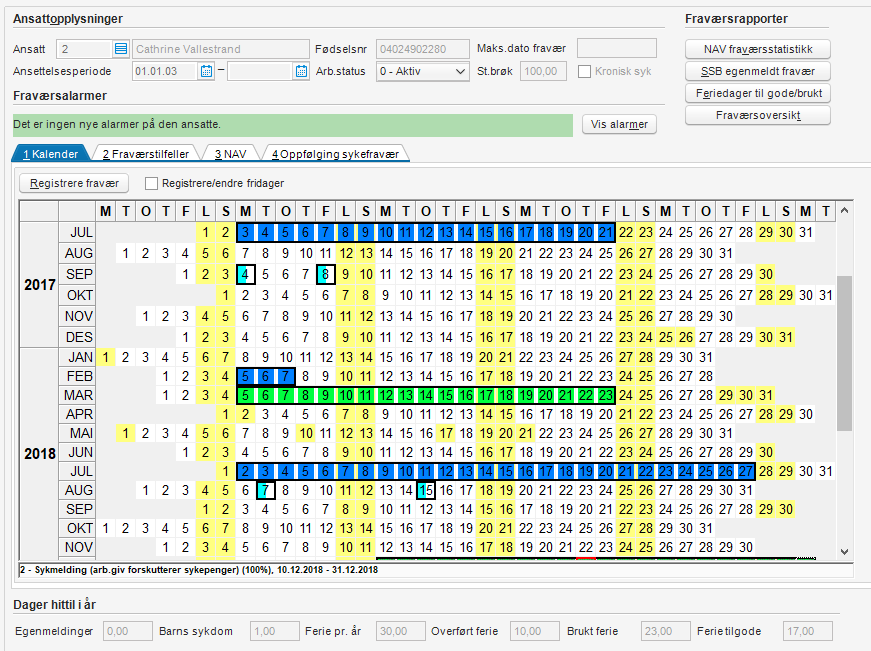Open Feriedager til gode/brukt report
The image size is (871, 651).
pos(758,93)
